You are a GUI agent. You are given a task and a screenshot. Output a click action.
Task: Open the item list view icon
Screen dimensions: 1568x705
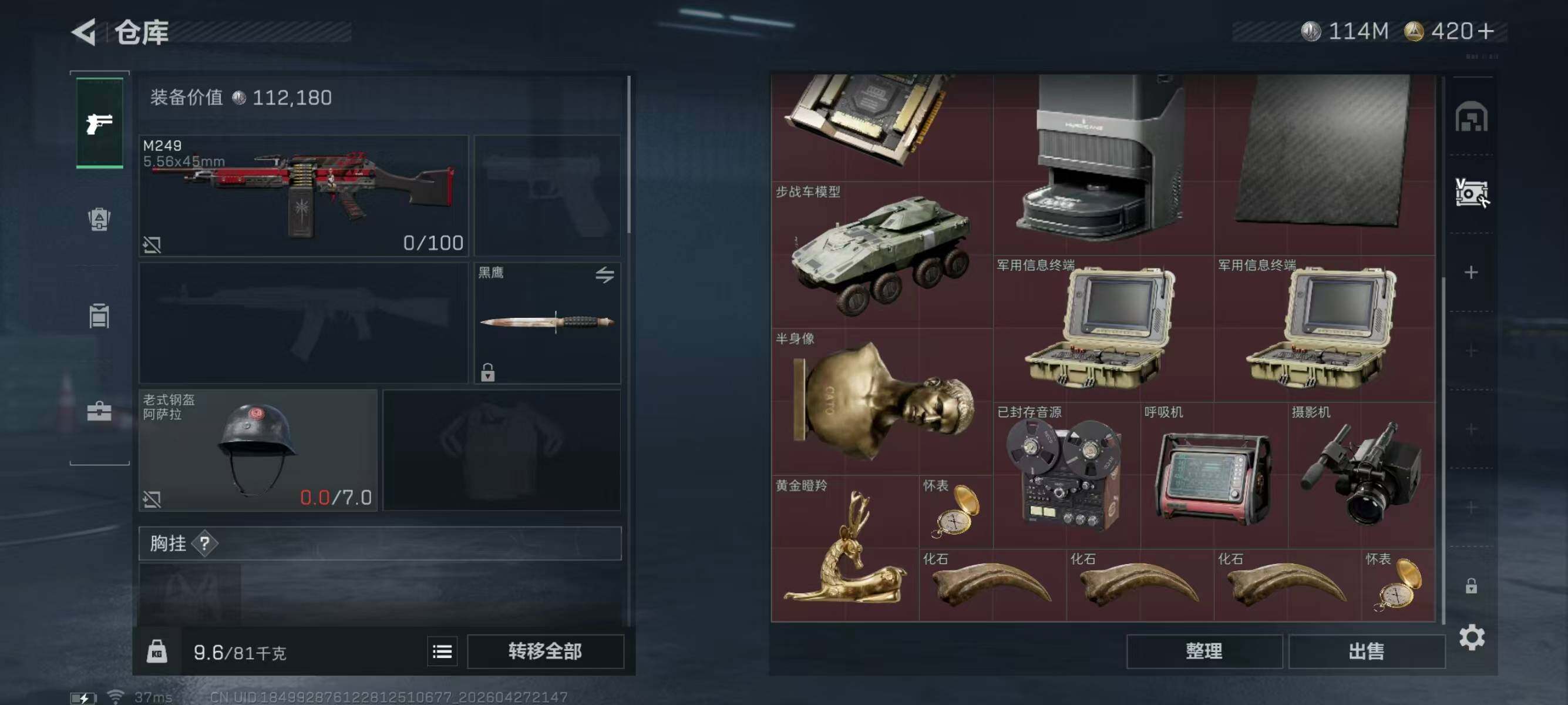tap(443, 652)
